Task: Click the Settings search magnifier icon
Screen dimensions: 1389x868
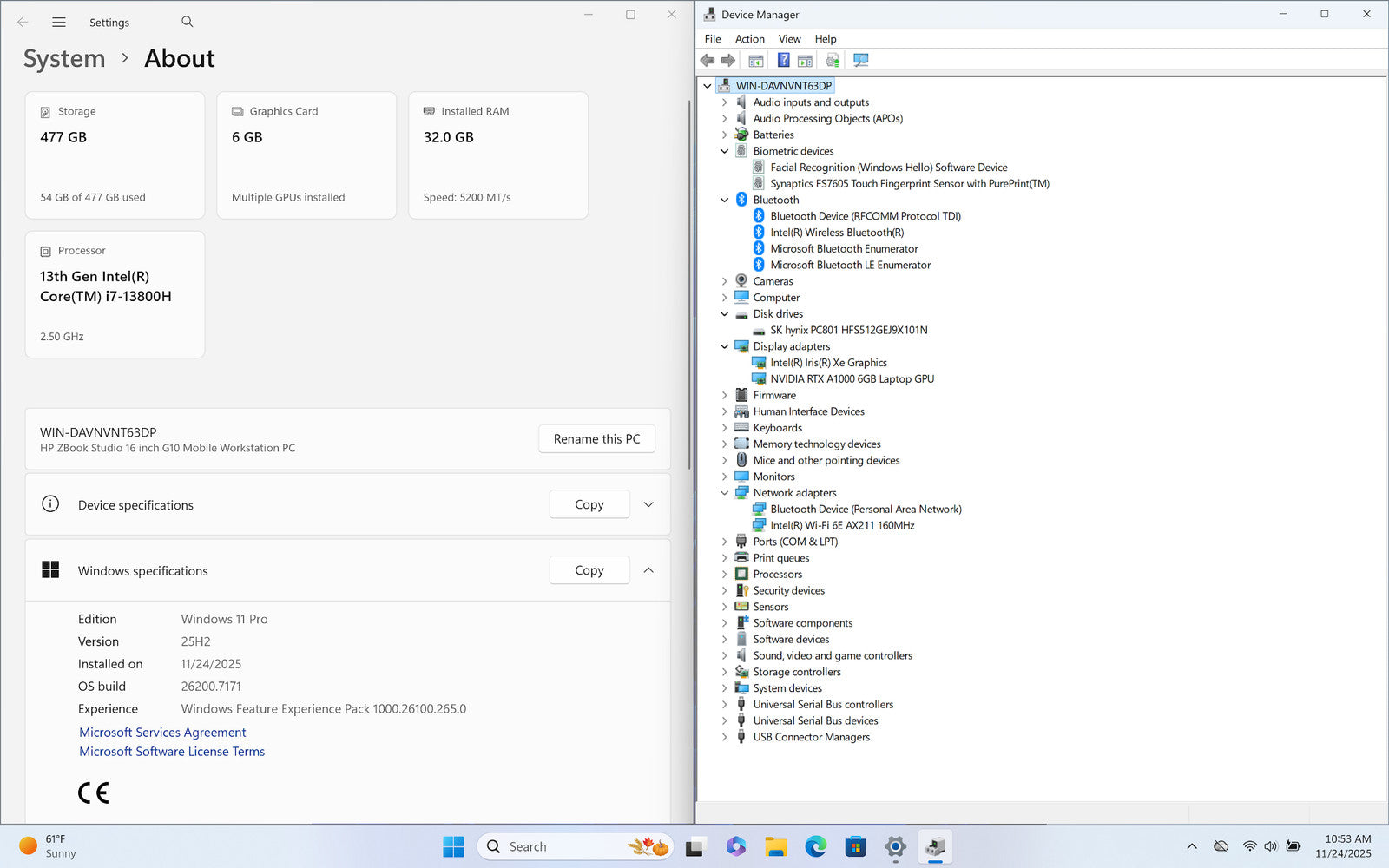Action: pos(188,23)
